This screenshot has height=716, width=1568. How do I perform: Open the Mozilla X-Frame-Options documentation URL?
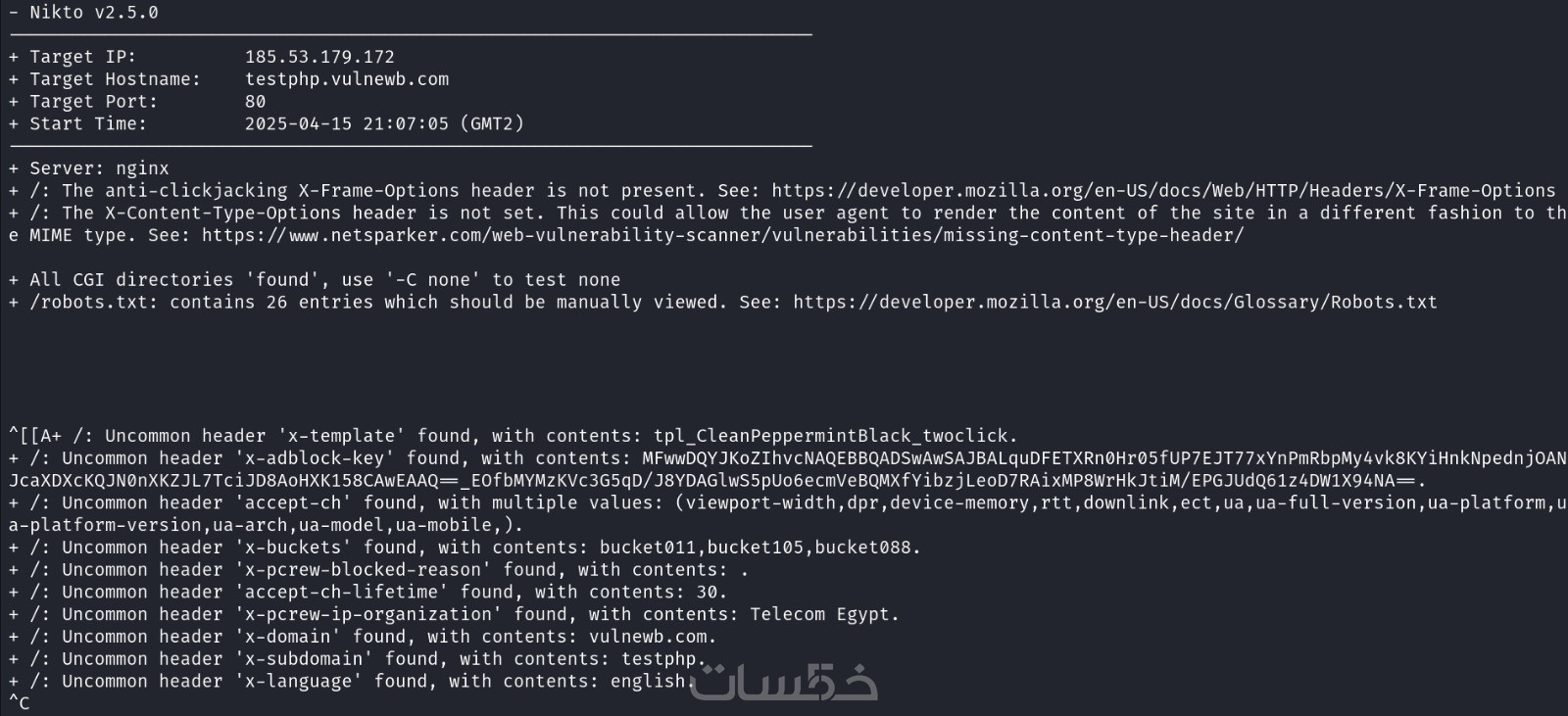pos(1163,191)
